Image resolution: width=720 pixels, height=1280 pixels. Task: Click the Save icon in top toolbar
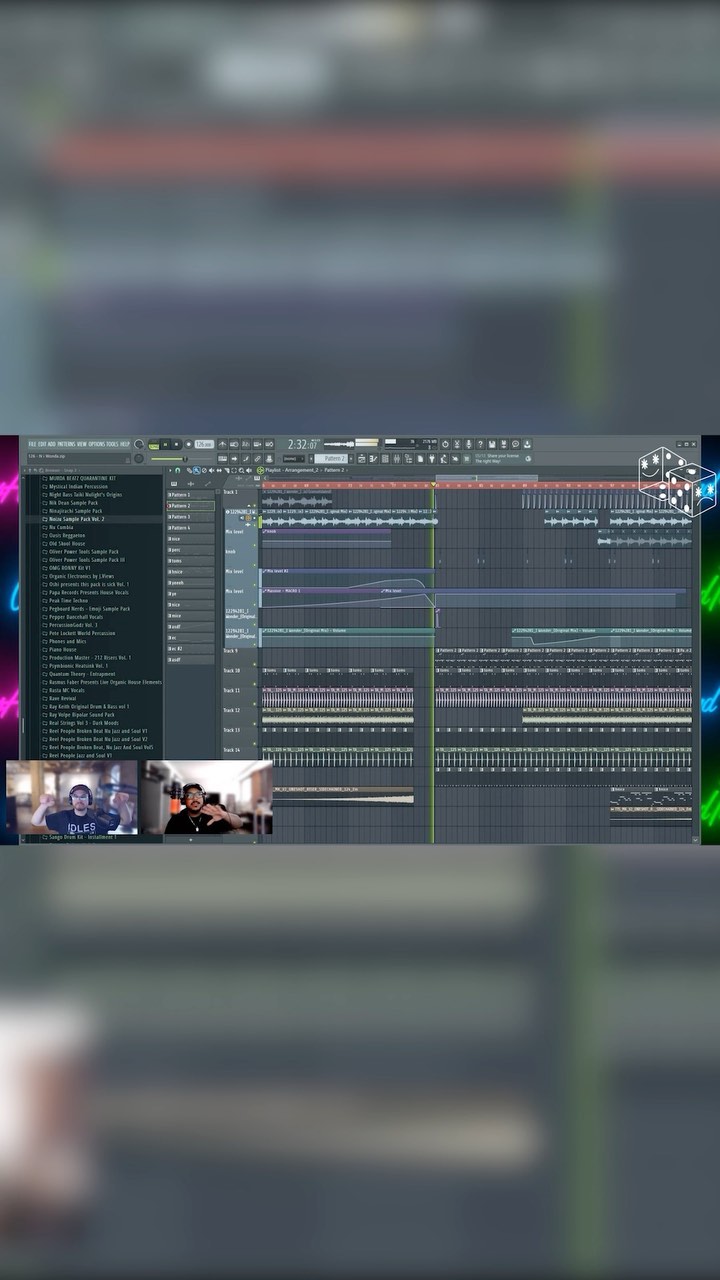pyautogui.click(x=492, y=444)
